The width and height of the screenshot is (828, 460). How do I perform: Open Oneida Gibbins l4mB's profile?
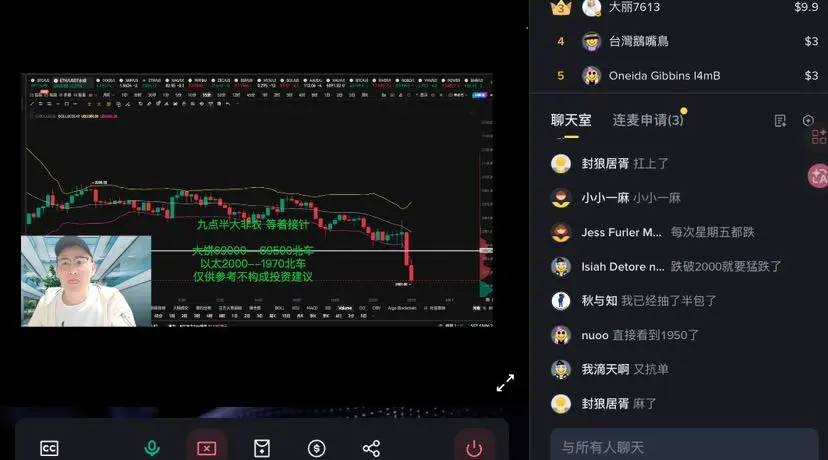[664, 76]
